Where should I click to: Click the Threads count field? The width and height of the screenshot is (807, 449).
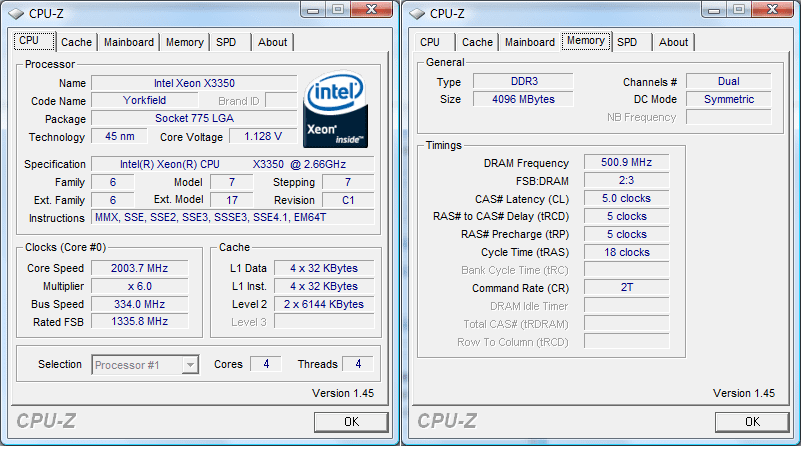358,364
